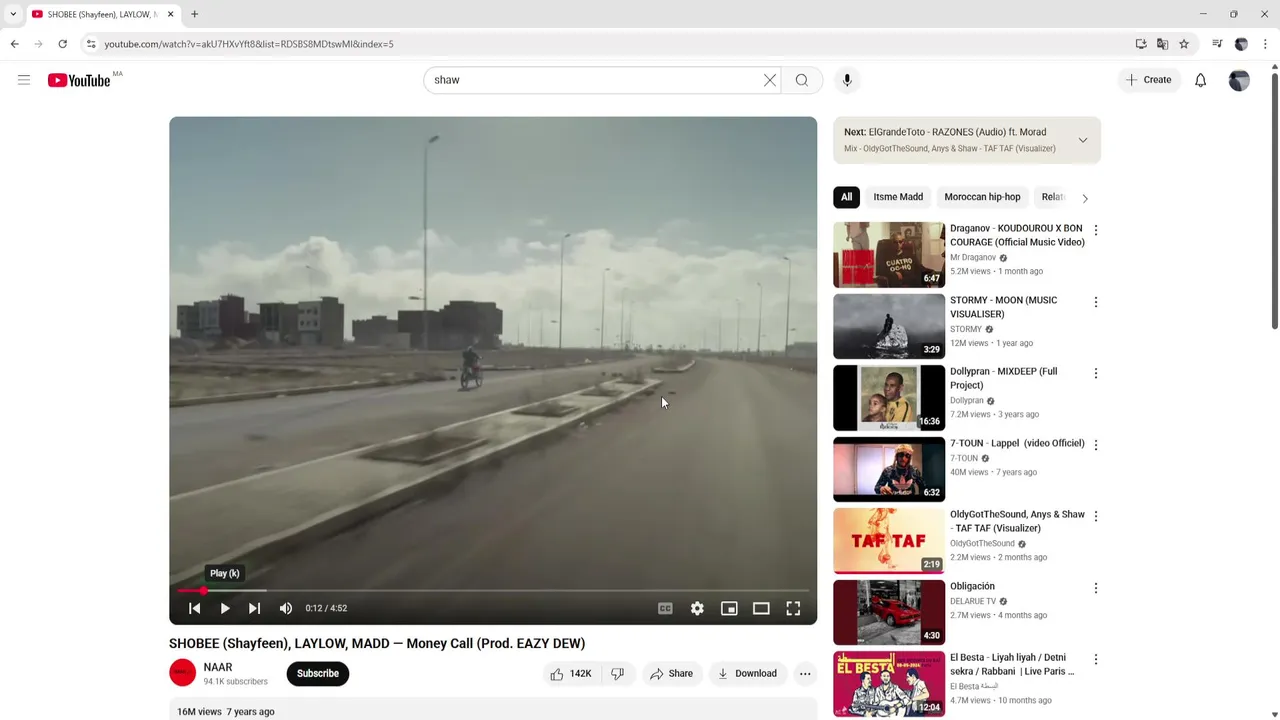Seek on the video progress bar

493,591
